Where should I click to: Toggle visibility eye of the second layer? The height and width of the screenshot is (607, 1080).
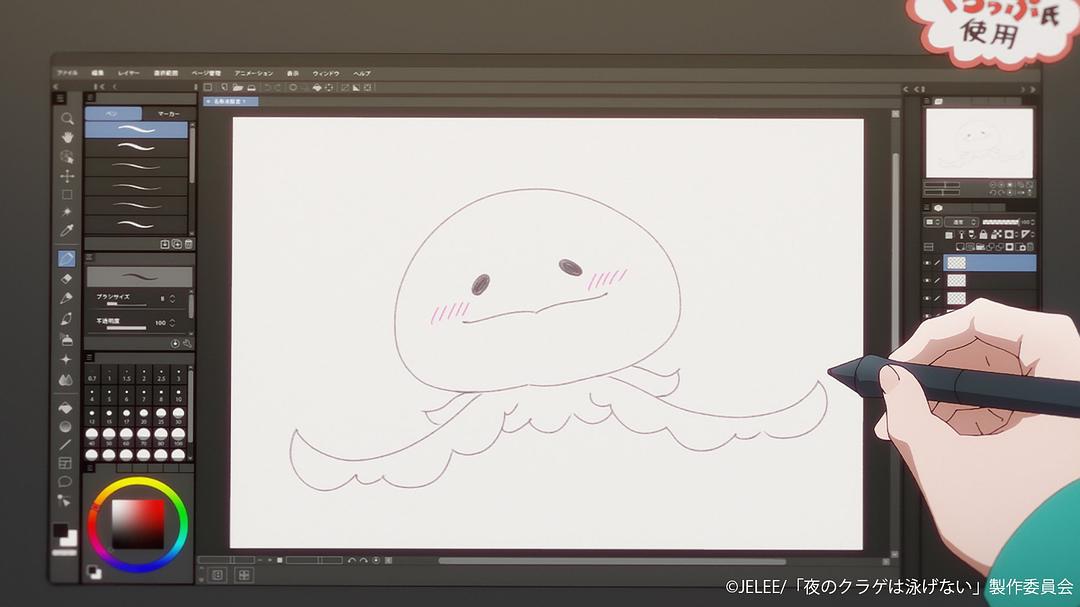[x=927, y=280]
